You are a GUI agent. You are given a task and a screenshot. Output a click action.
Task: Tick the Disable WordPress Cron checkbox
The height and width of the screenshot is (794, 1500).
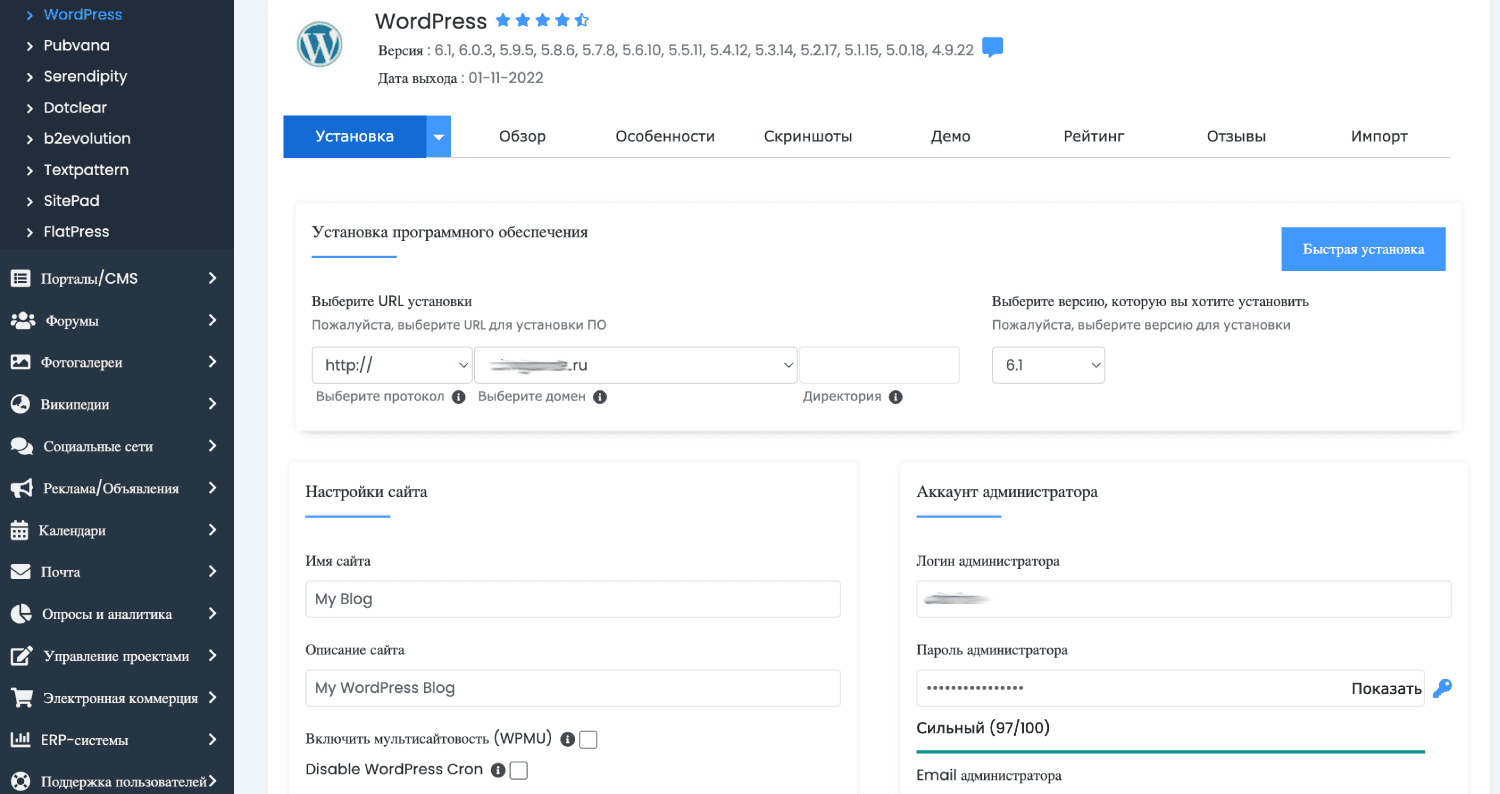click(518, 770)
